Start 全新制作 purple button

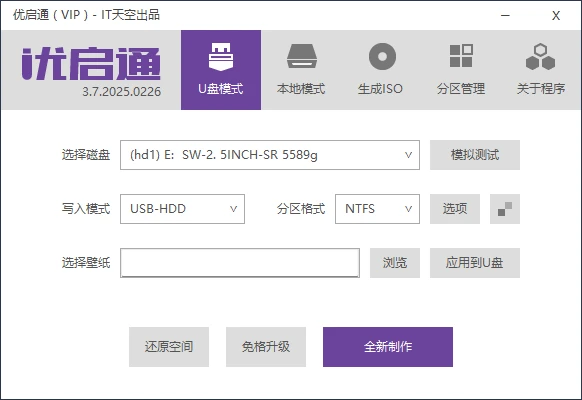pos(388,347)
